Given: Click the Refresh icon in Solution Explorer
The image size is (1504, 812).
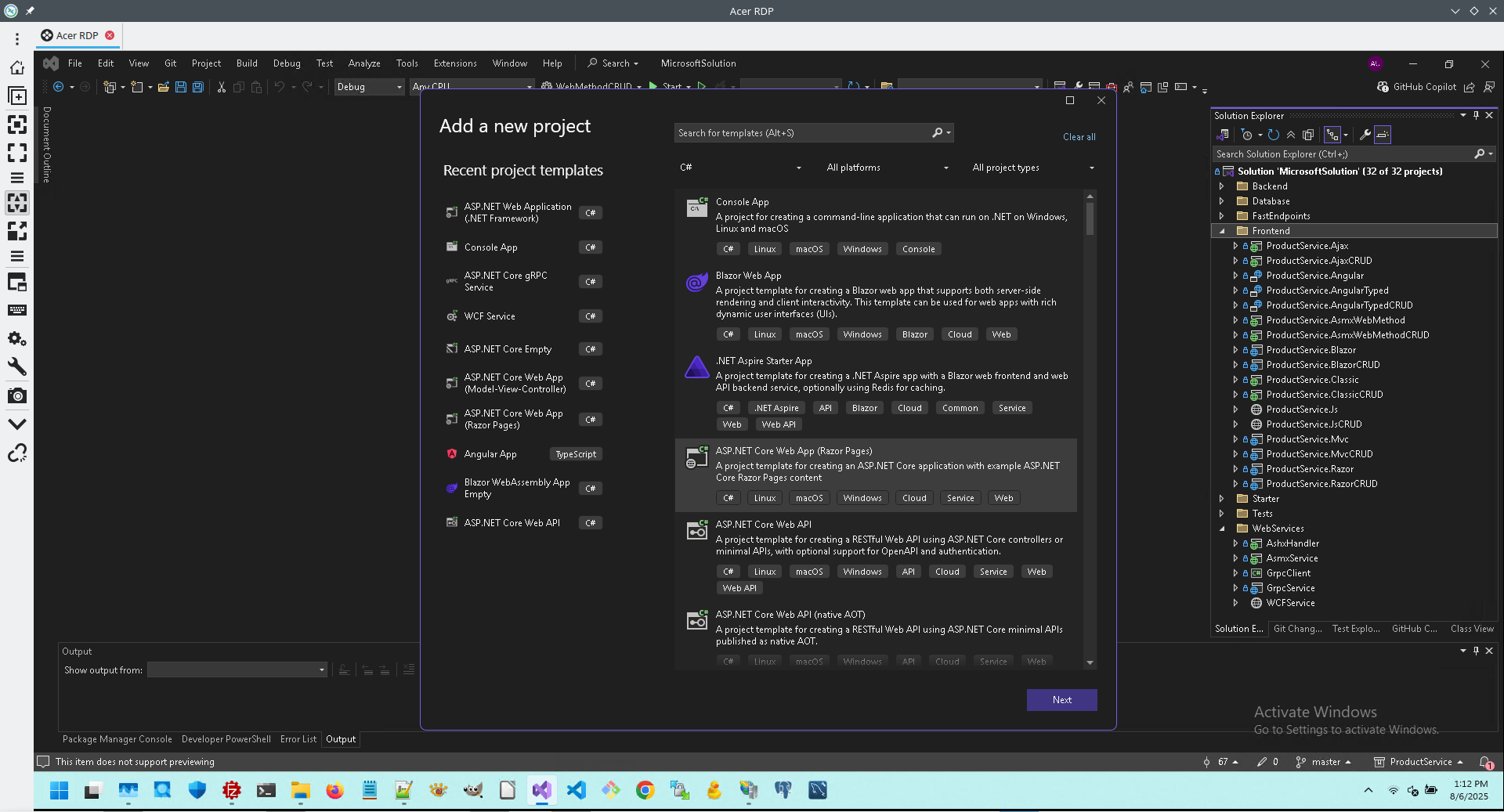Looking at the screenshot, I should coord(1274,135).
